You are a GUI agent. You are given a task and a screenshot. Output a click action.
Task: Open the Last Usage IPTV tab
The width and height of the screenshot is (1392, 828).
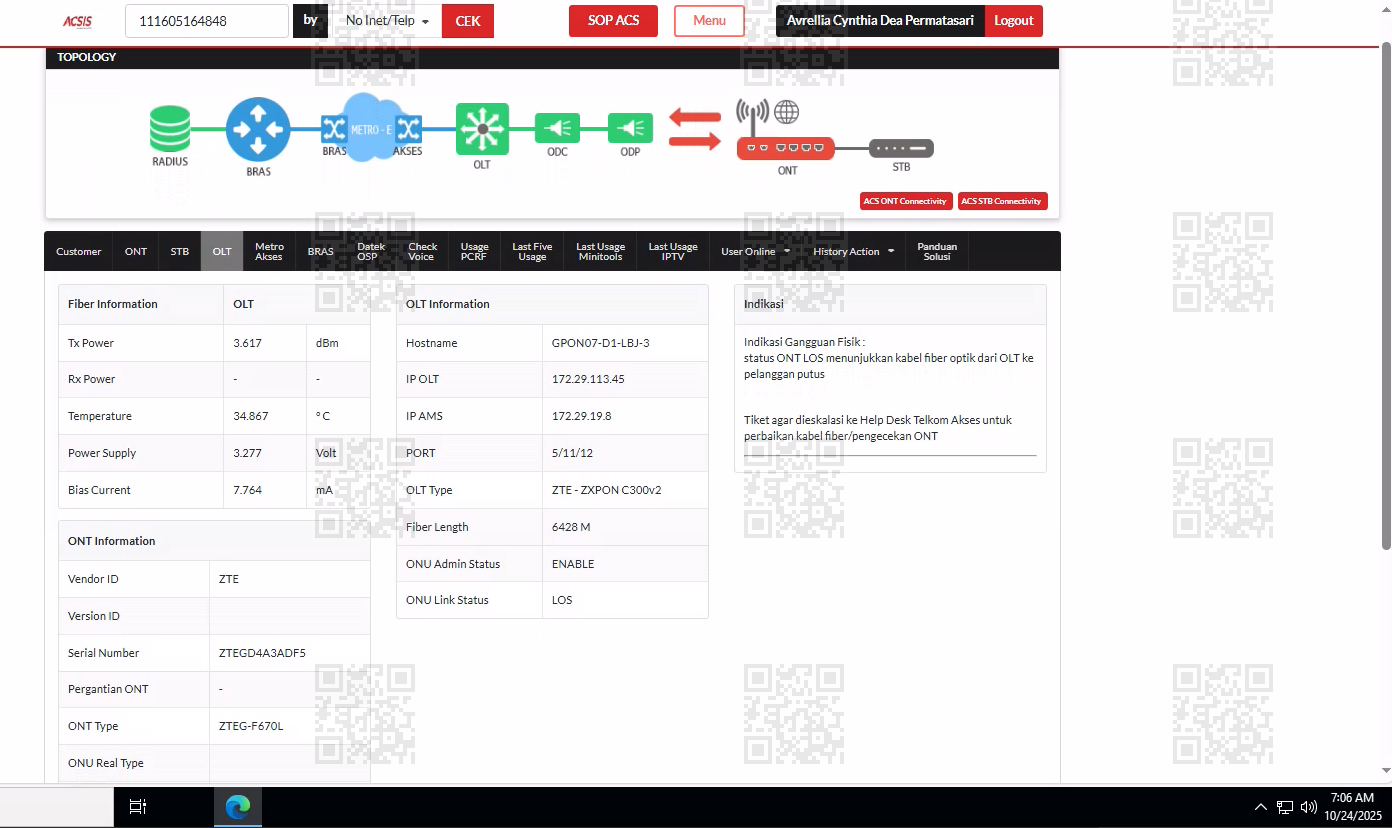673,252
